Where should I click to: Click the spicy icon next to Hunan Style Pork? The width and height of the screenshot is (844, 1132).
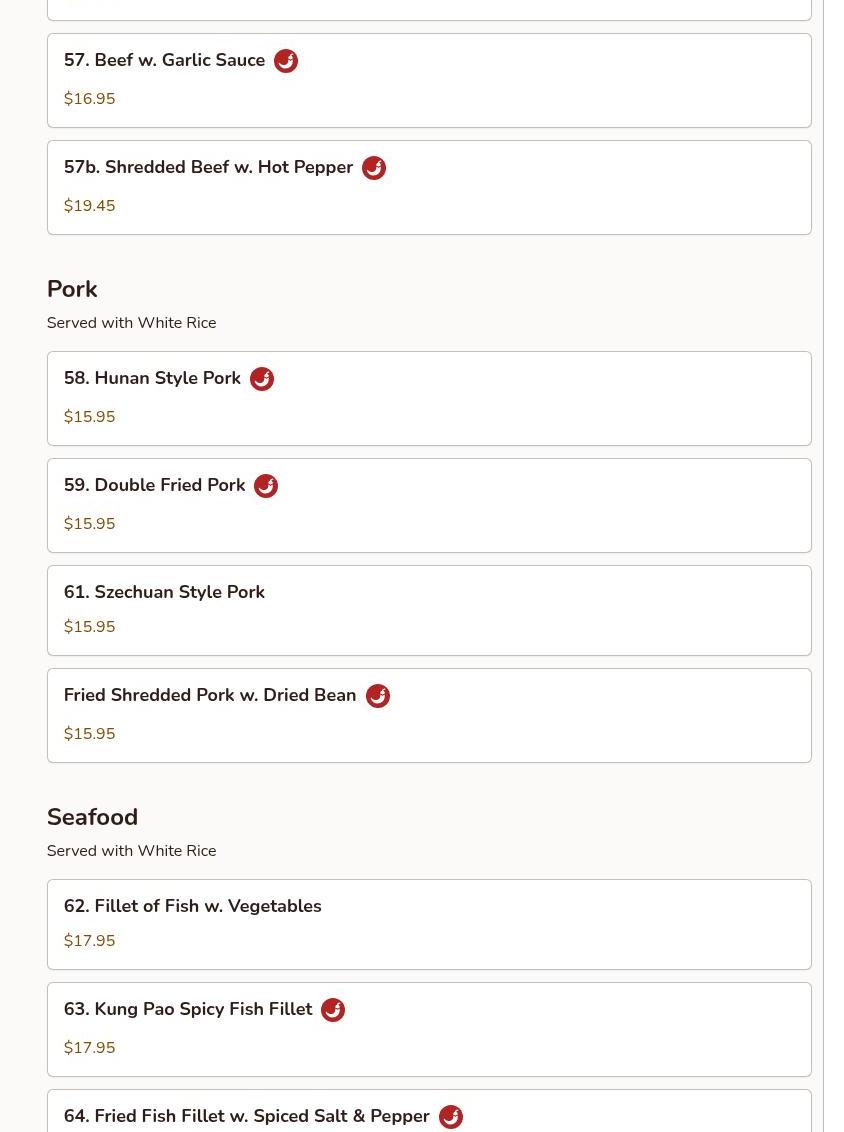[262, 379]
